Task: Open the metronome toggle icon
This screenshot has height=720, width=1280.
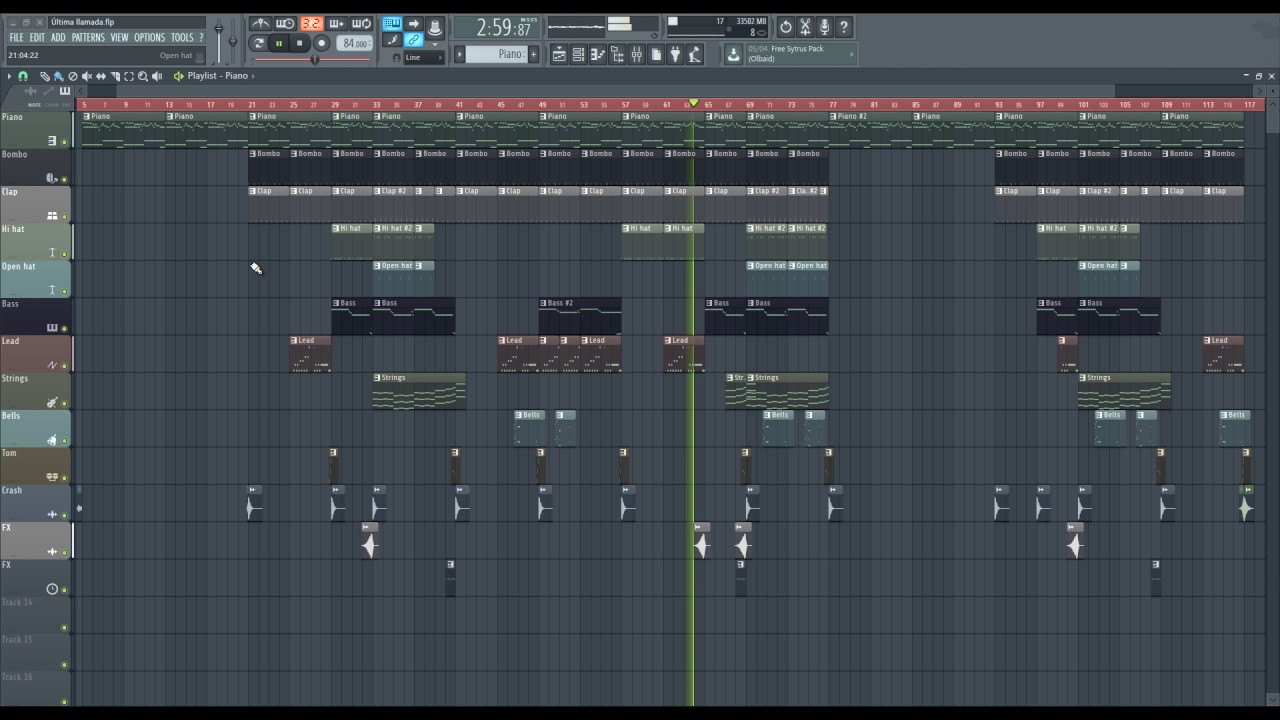Action: [261, 23]
